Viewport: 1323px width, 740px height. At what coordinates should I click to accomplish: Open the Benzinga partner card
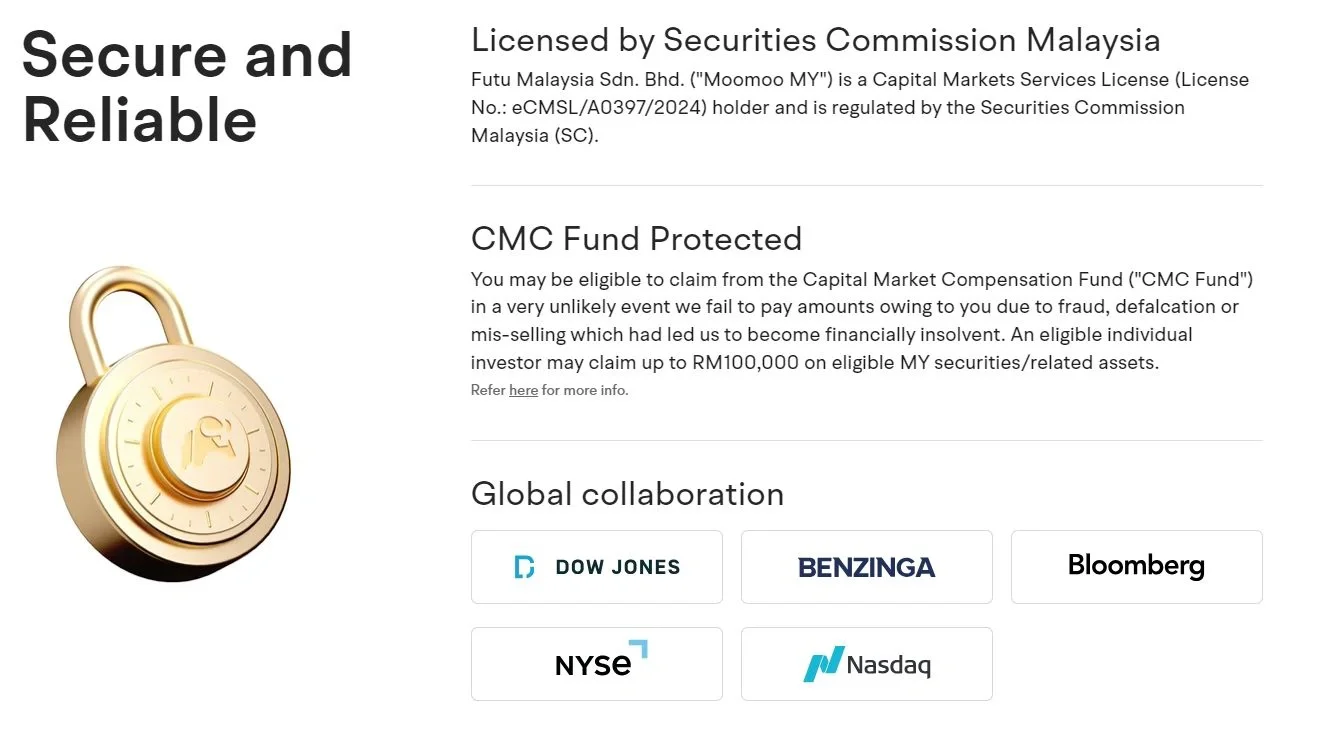pyautogui.click(x=866, y=567)
